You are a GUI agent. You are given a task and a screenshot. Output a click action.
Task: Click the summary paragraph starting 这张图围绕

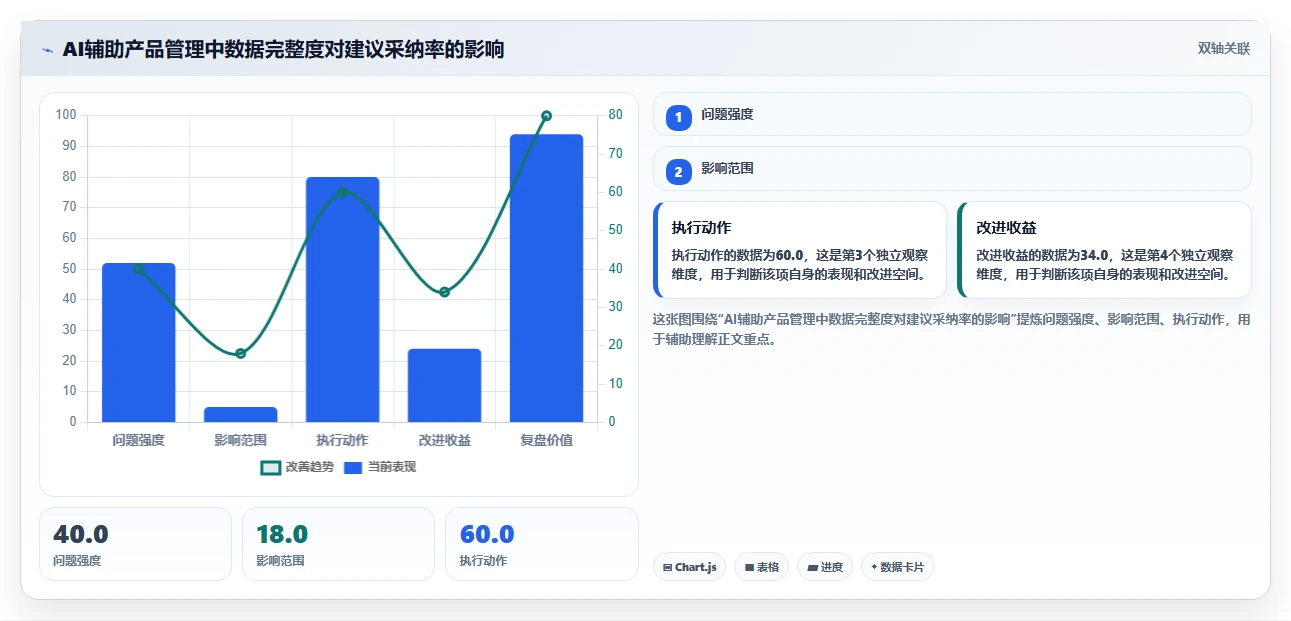[x=951, y=329]
